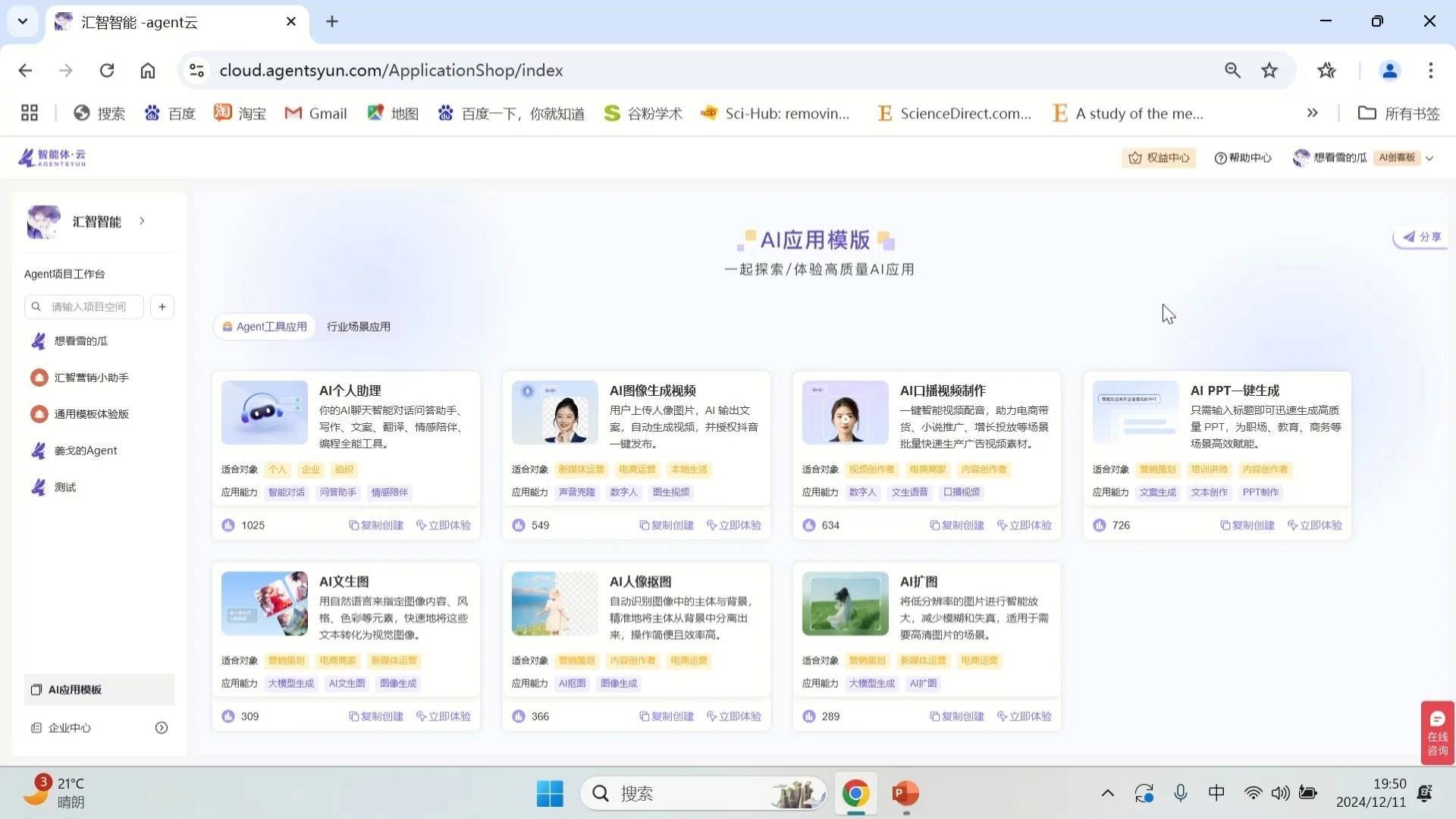Viewport: 1456px width, 819px height.
Task: Open the 在线咨询 chat widget
Action: [x=1436, y=732]
